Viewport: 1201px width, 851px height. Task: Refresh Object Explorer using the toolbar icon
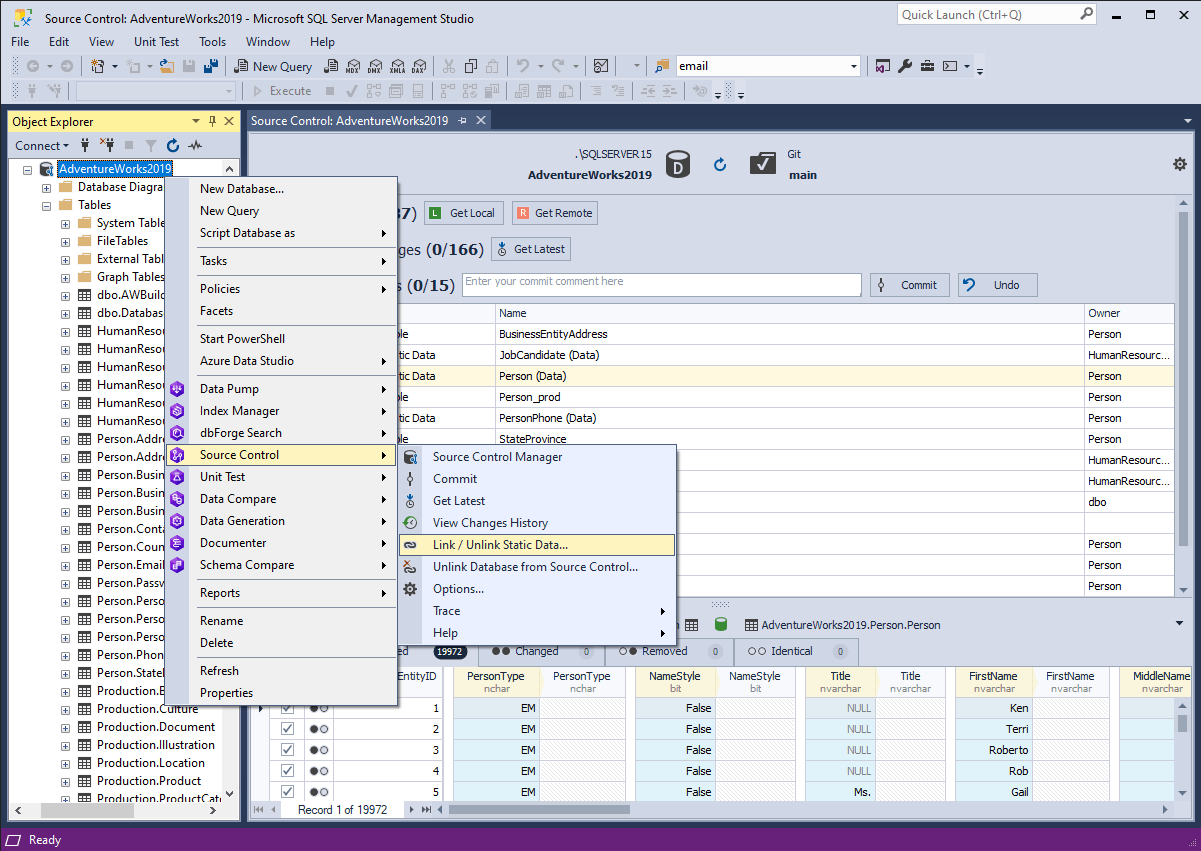click(x=173, y=146)
